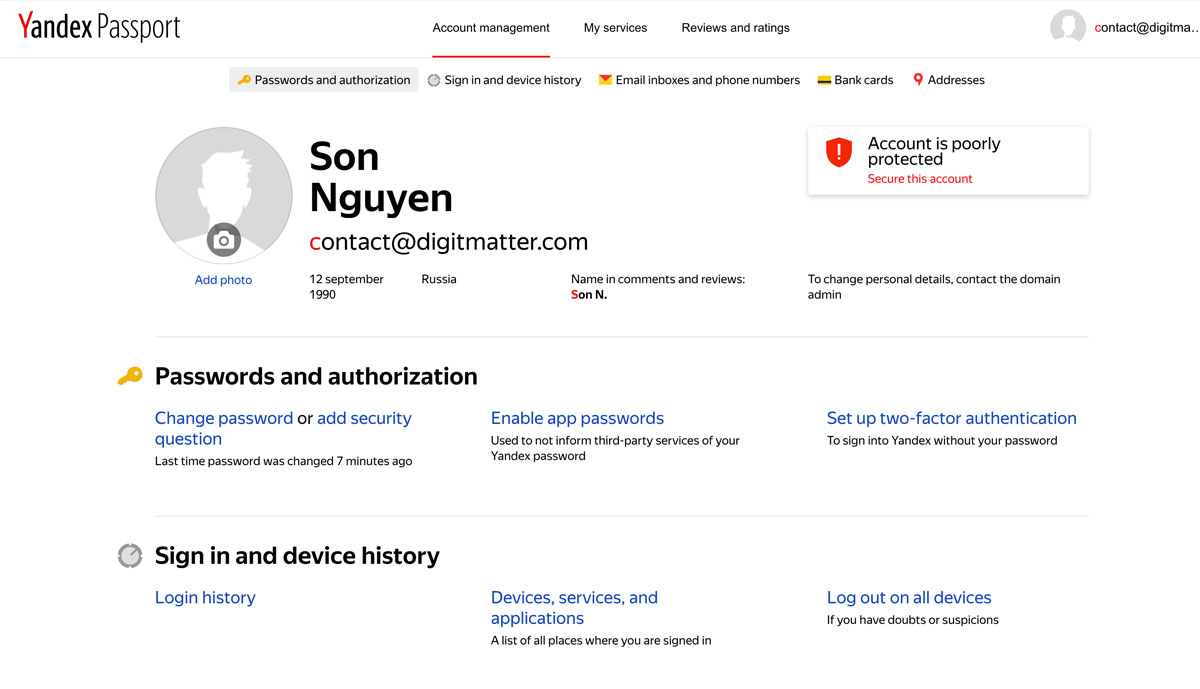The height and width of the screenshot is (689, 1200).
Task: Click the name Son Nguyen heading
Action: coord(381,177)
